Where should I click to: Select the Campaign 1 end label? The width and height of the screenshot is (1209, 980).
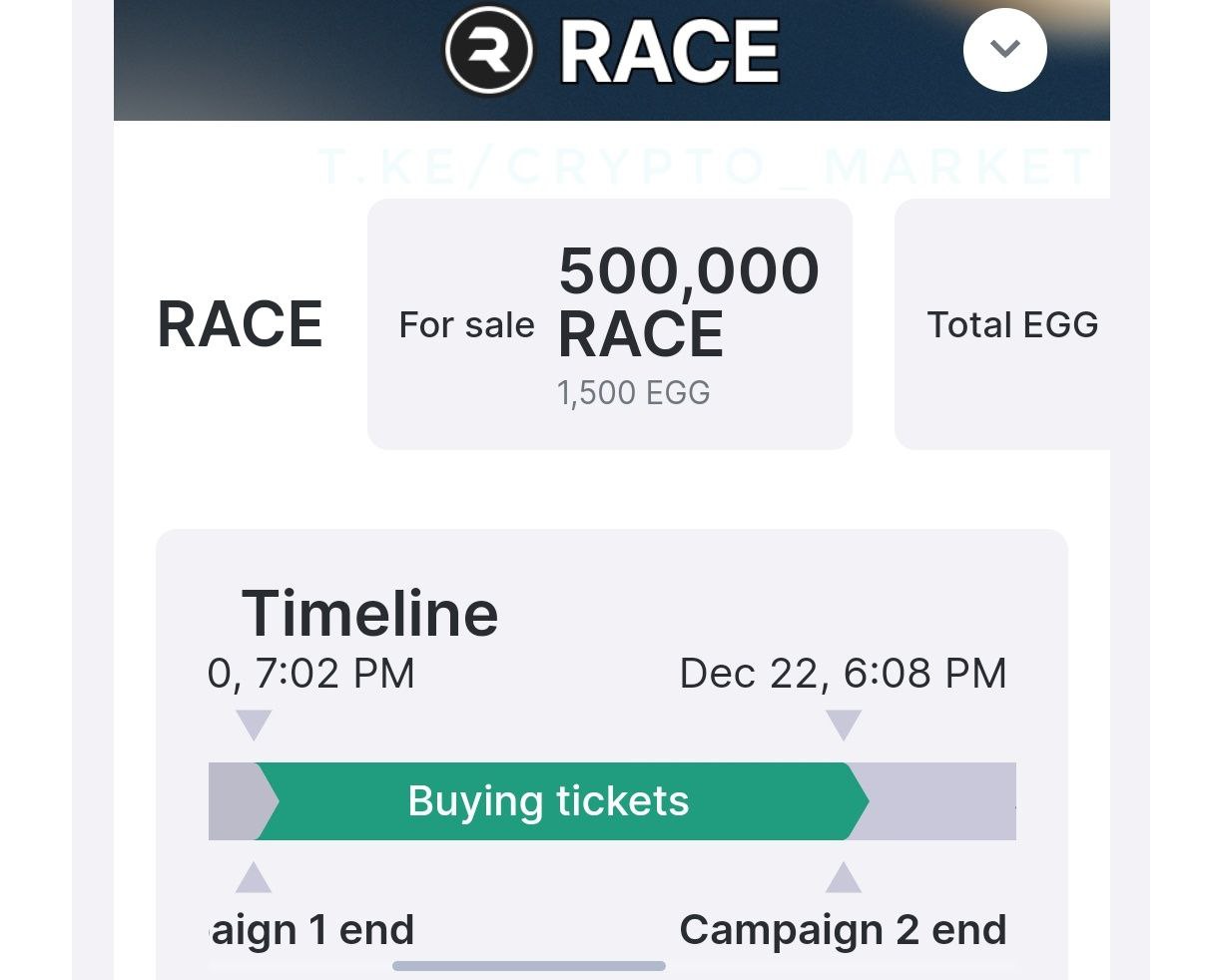[310, 929]
